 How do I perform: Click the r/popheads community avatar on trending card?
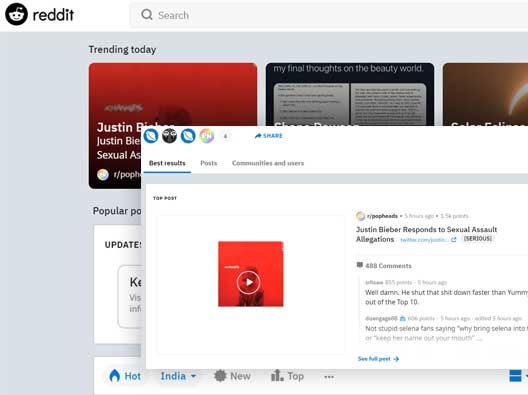tap(103, 174)
